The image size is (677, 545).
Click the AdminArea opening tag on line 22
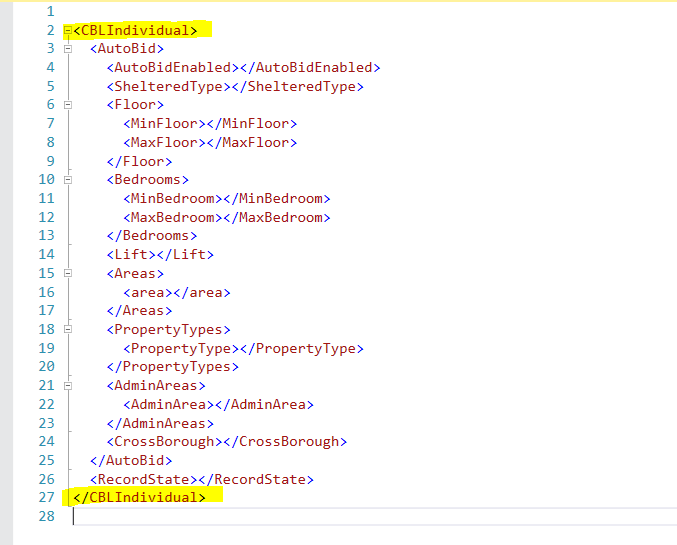pyautogui.click(x=168, y=404)
